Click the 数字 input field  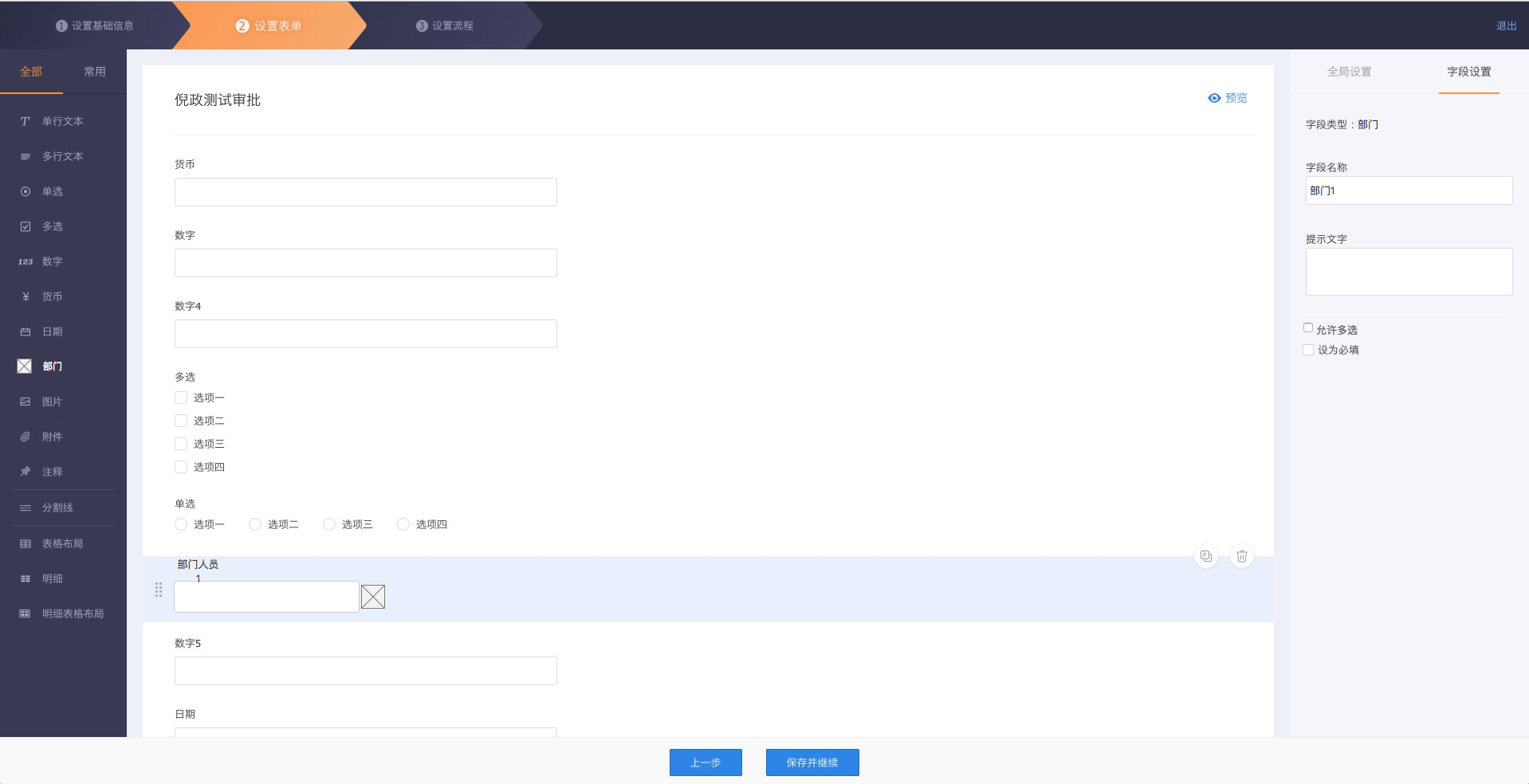click(x=366, y=263)
